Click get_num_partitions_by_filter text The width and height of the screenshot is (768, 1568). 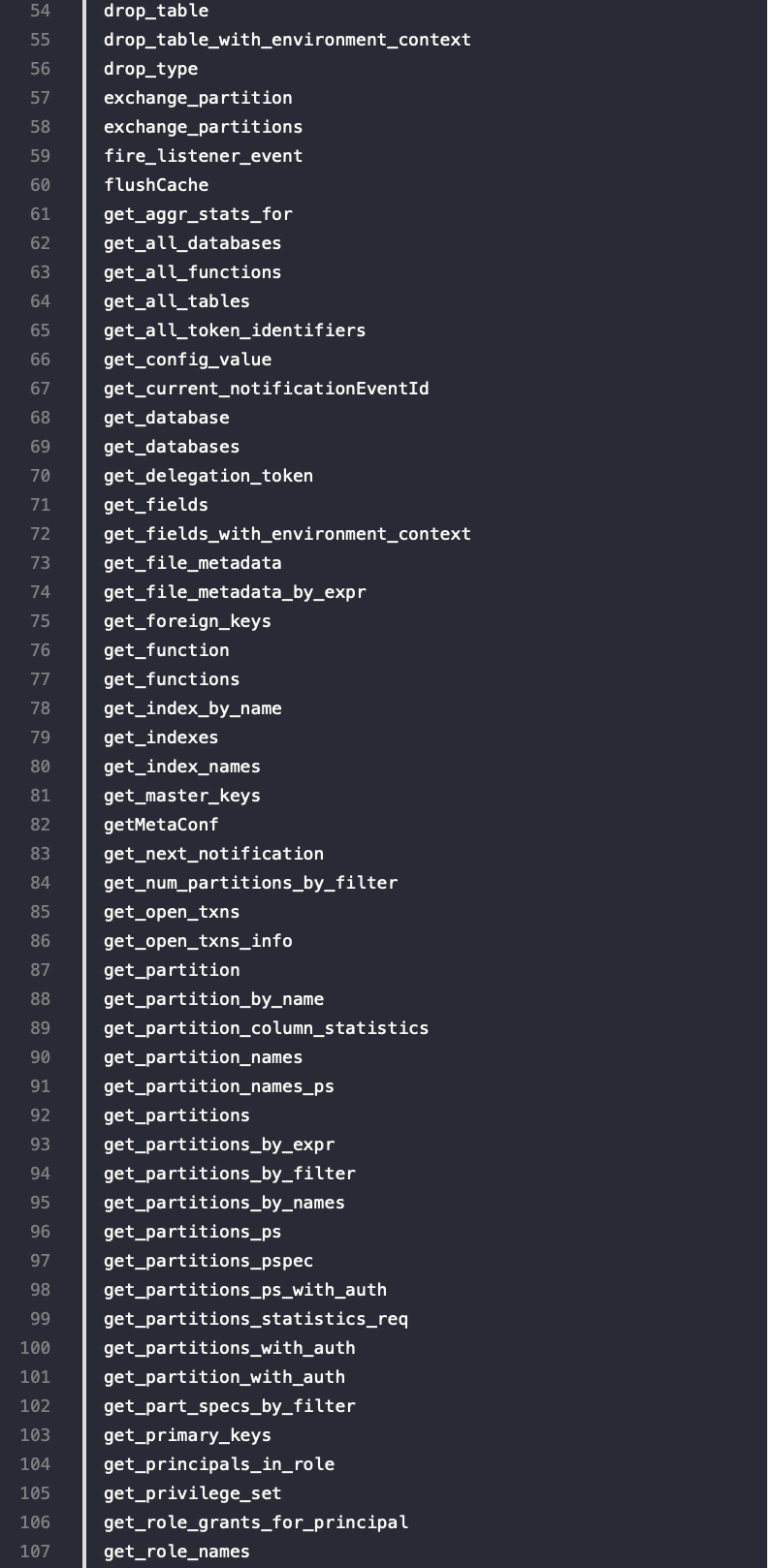point(250,883)
